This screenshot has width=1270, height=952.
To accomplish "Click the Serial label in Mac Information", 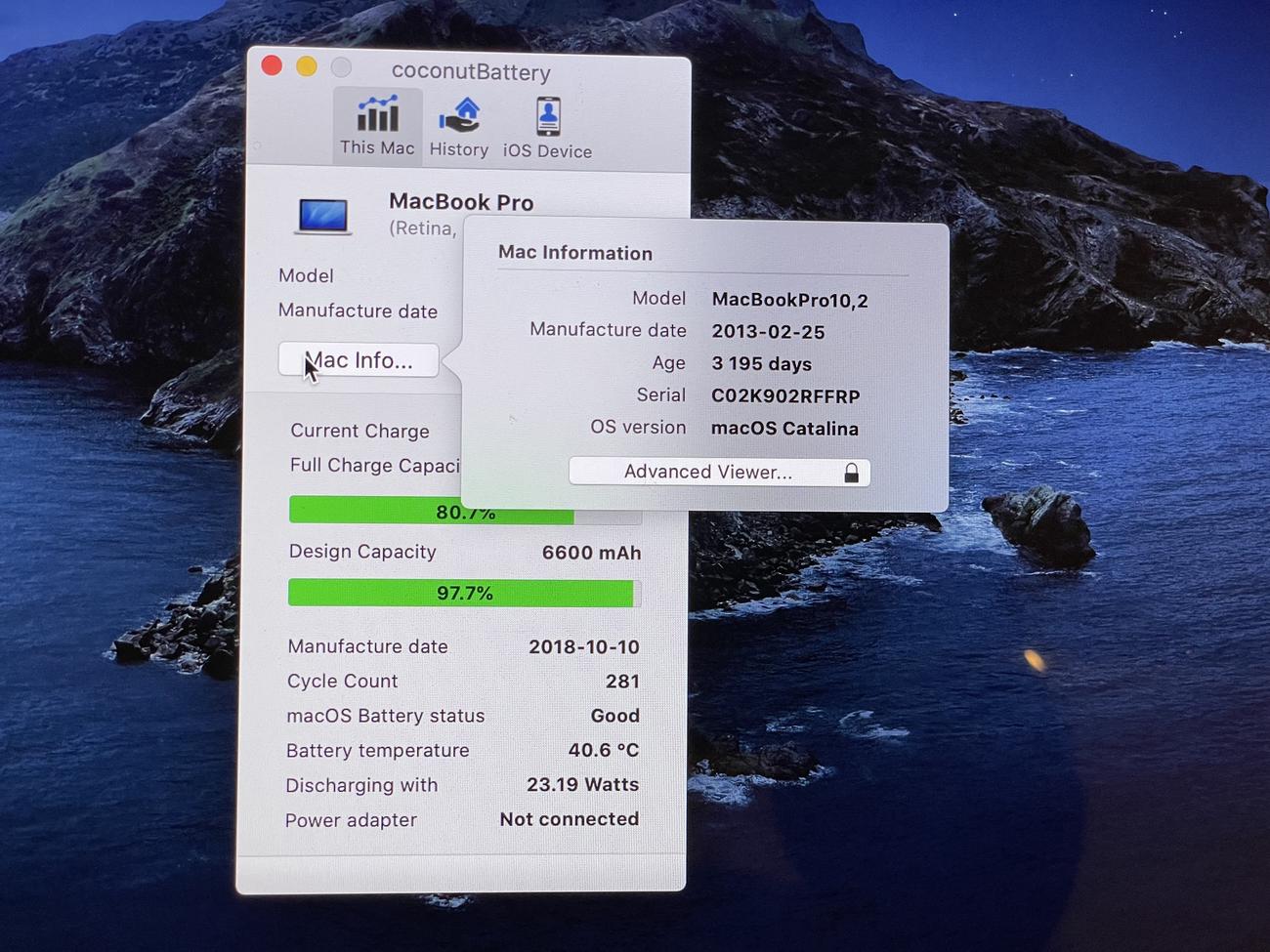I will (660, 394).
